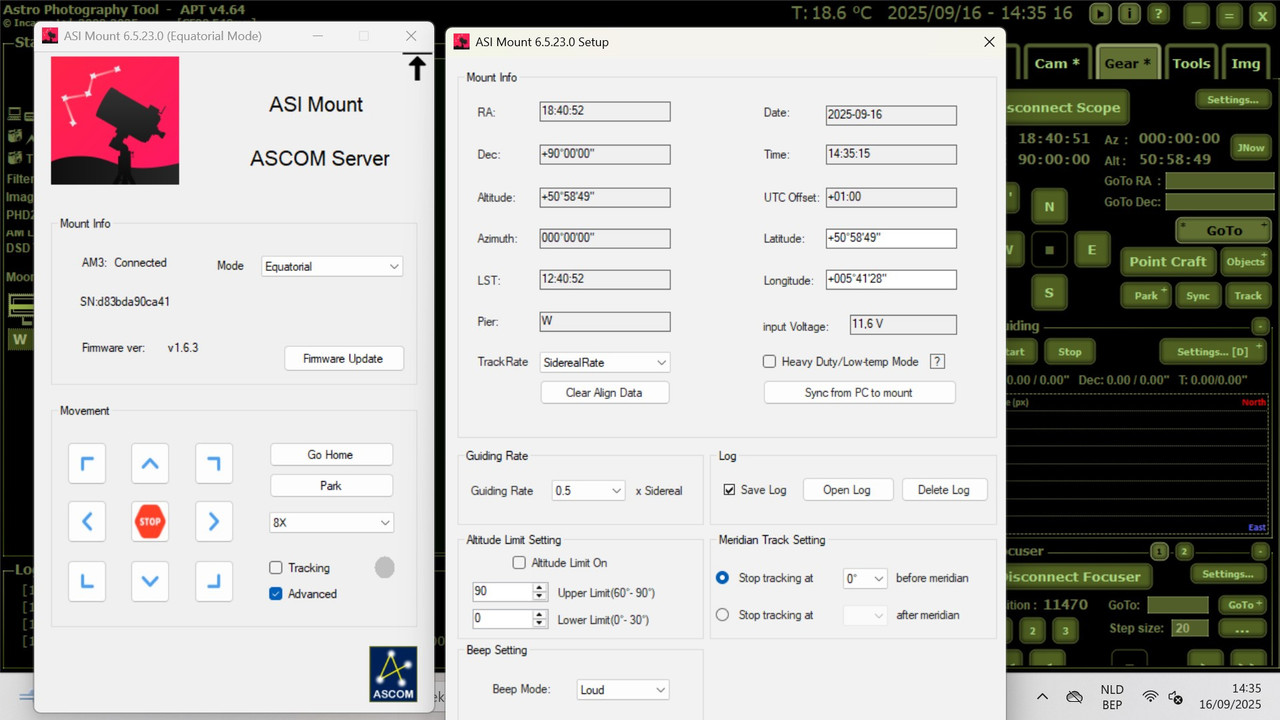This screenshot has height=720, width=1280.
Task: Switch to the Gear tab in APT
Action: click(1128, 63)
